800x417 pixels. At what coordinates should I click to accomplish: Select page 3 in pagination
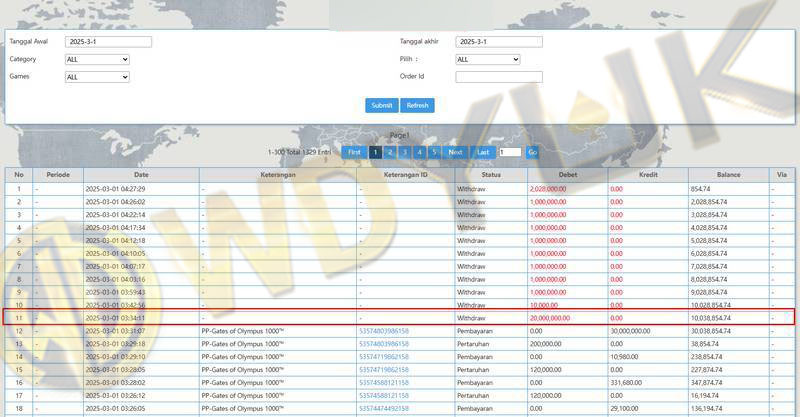coord(405,152)
